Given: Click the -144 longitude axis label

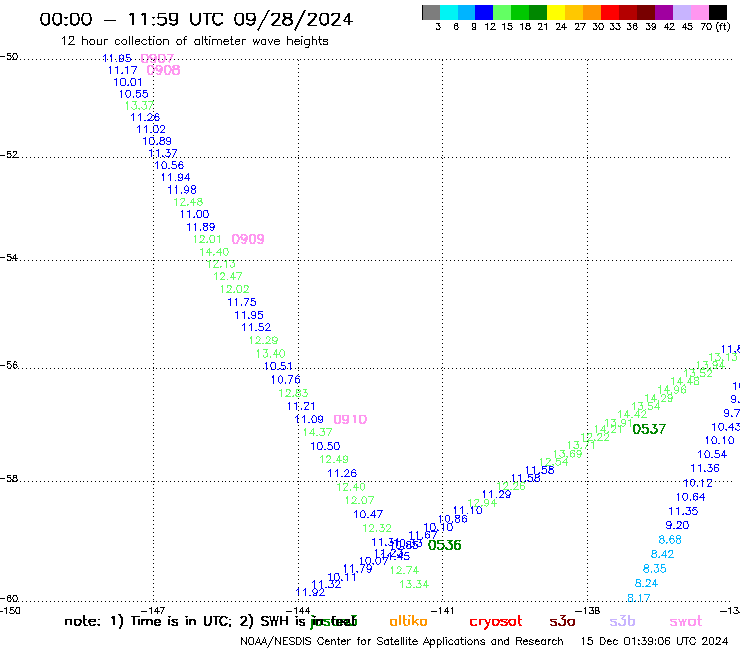Looking at the screenshot, I should pos(298,611).
